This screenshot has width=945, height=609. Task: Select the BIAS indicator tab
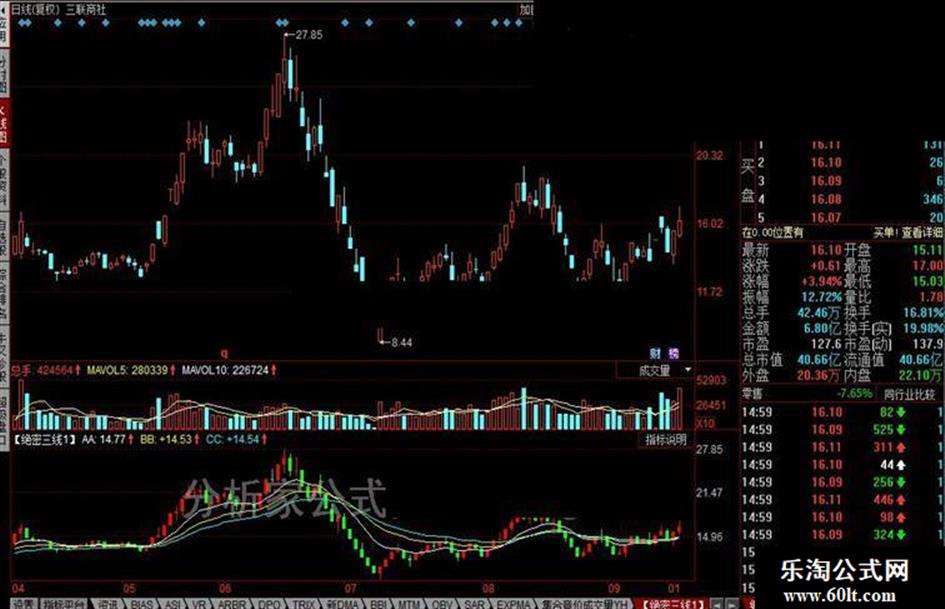pos(142,604)
